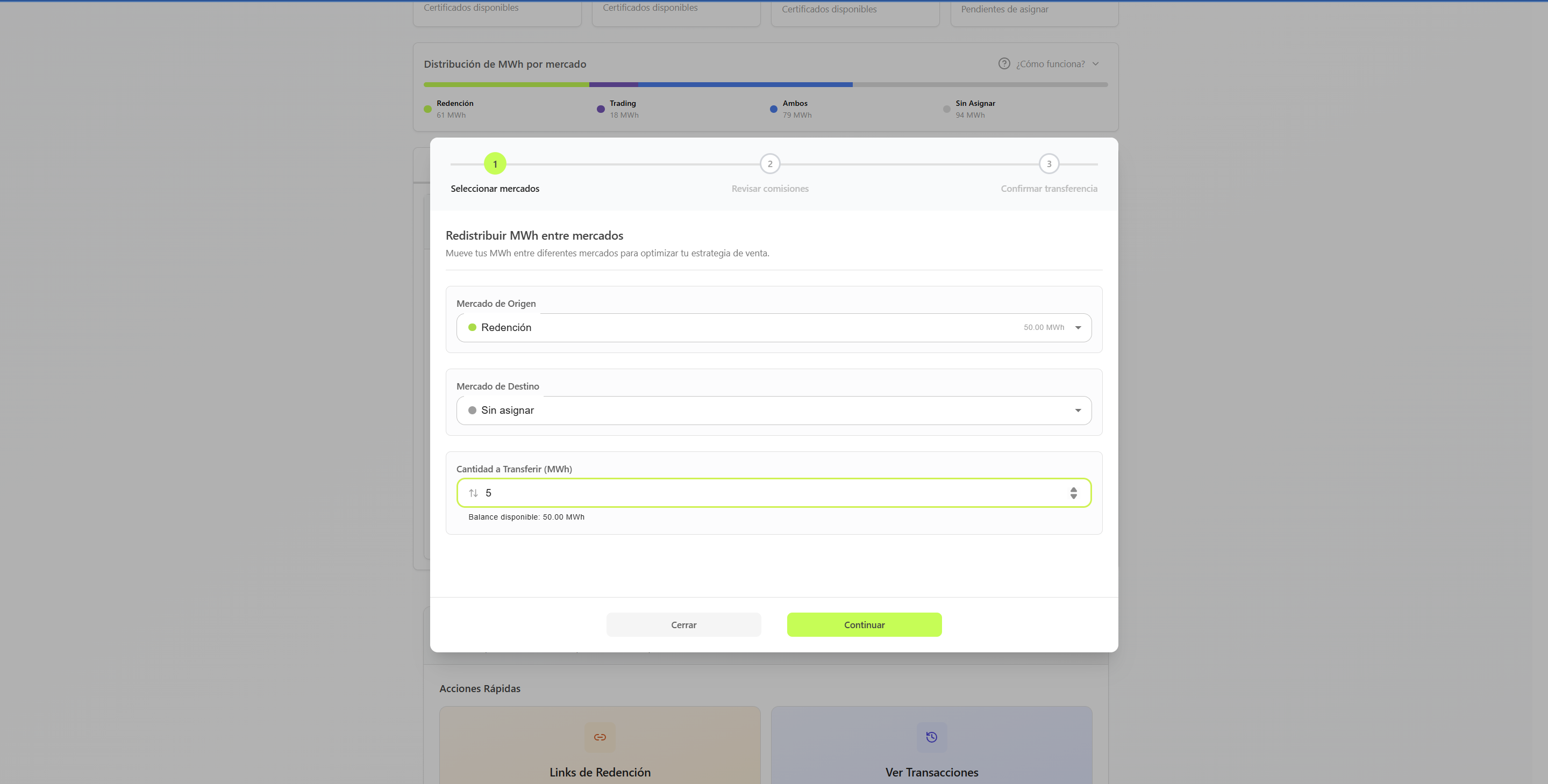Click the blue Ambos legend dot

pos(773,109)
